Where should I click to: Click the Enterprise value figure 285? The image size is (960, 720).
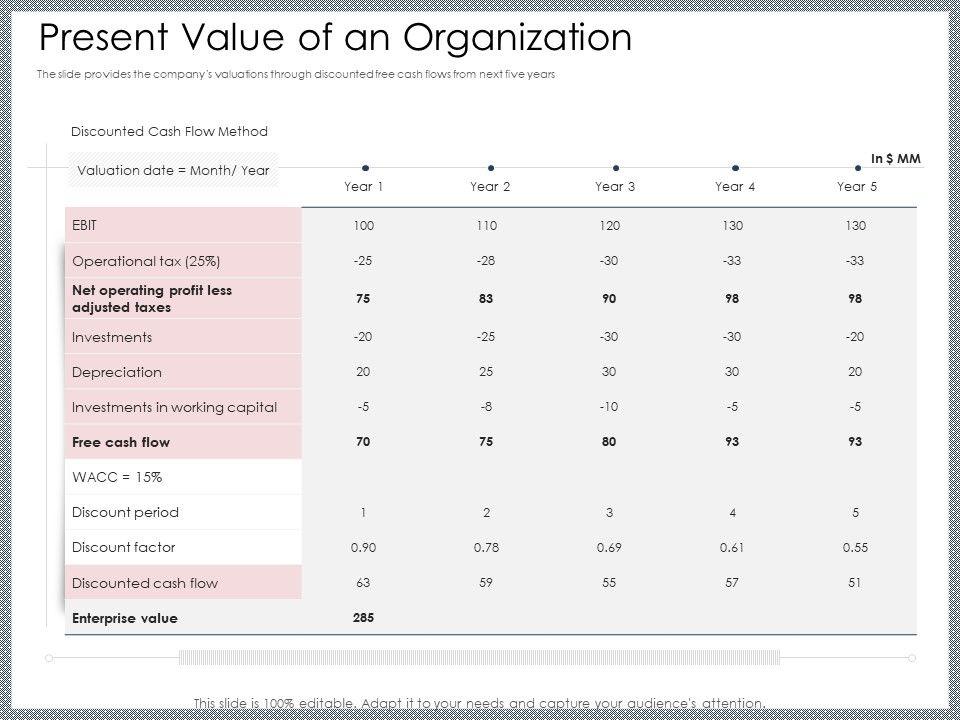click(363, 618)
